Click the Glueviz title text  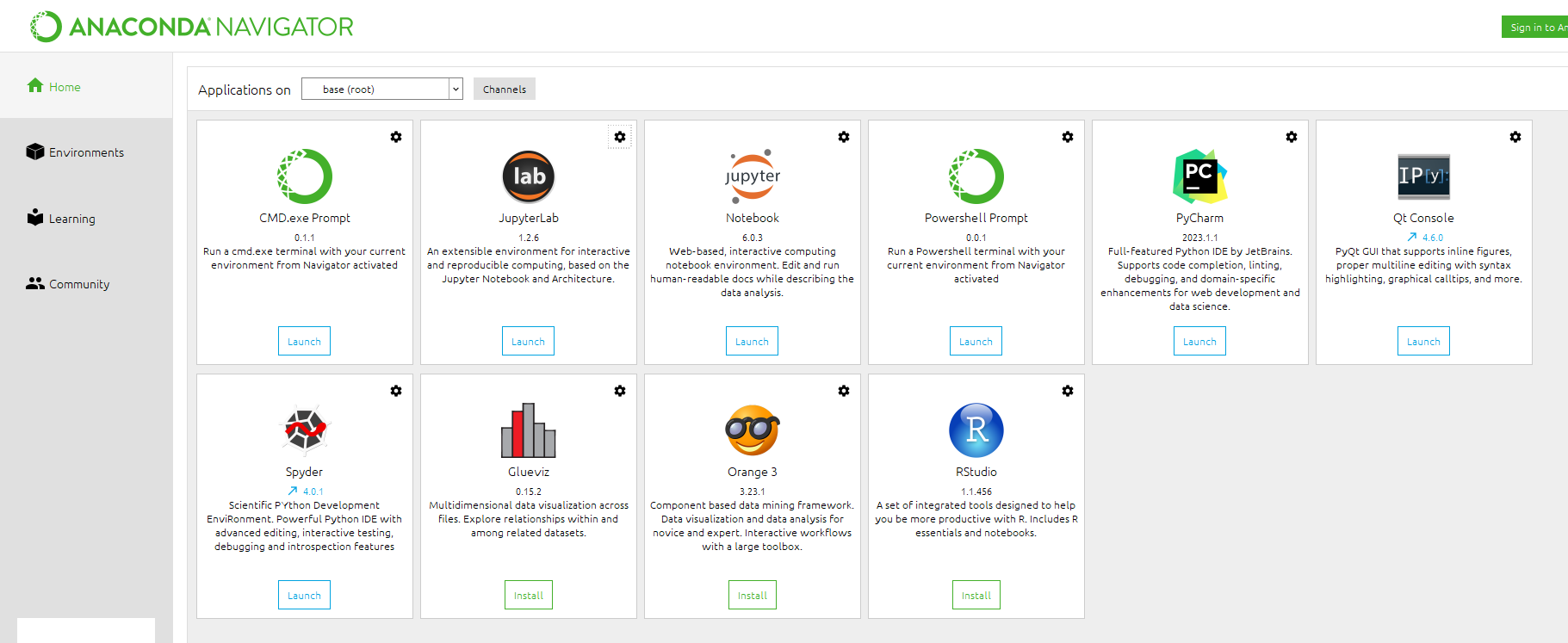point(529,472)
